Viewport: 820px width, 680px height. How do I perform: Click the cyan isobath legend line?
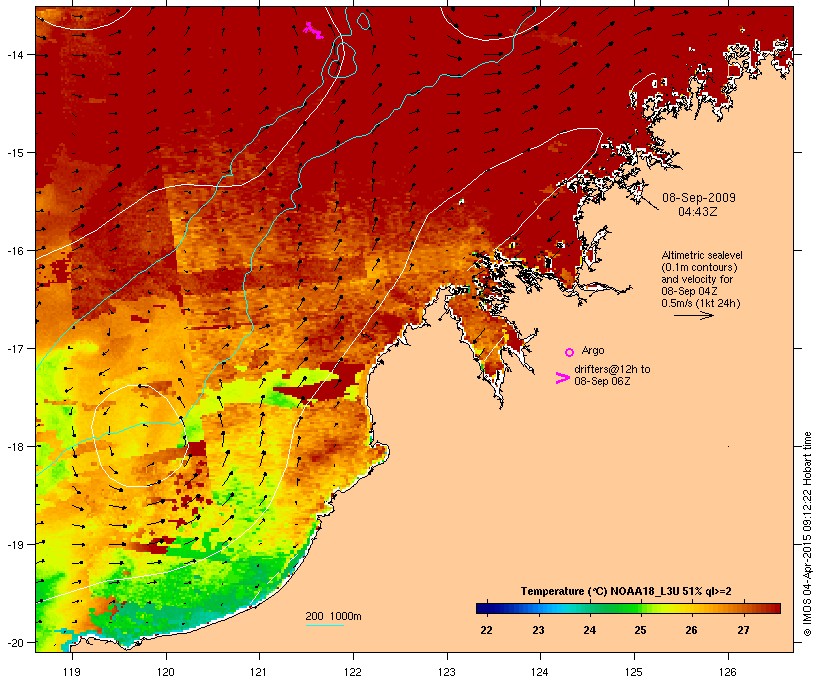pos(324,625)
